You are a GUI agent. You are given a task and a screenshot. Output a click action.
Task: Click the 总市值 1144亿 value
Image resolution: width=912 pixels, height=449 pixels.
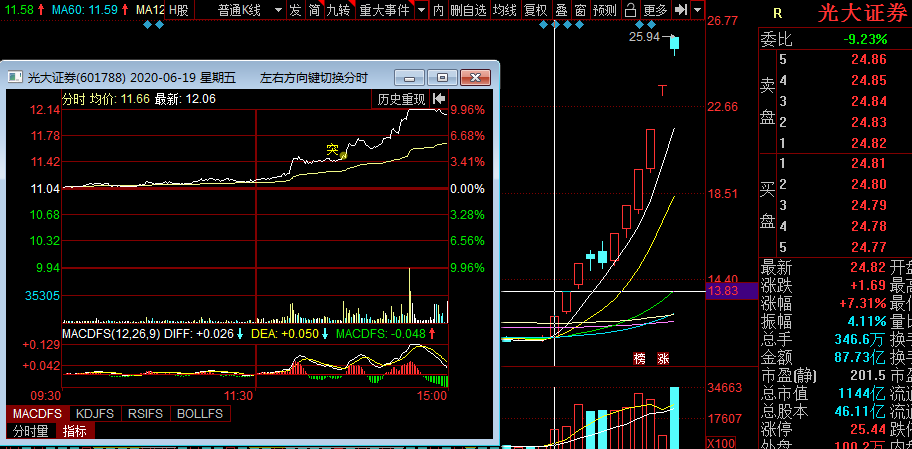tap(863, 393)
